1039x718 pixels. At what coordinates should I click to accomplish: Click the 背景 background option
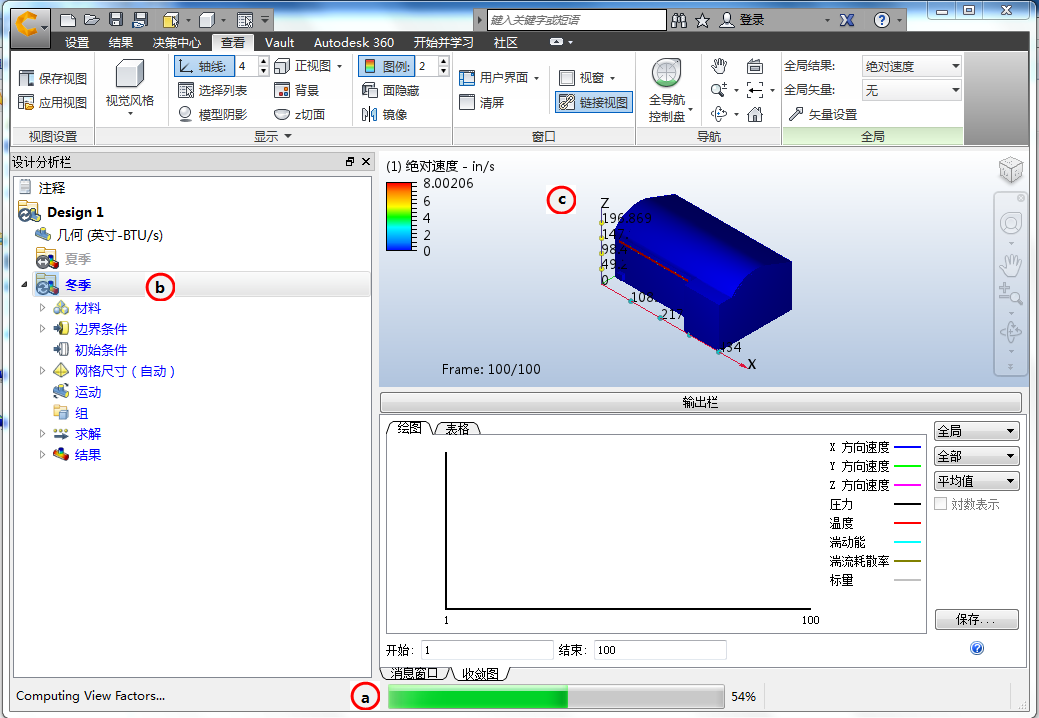point(297,90)
